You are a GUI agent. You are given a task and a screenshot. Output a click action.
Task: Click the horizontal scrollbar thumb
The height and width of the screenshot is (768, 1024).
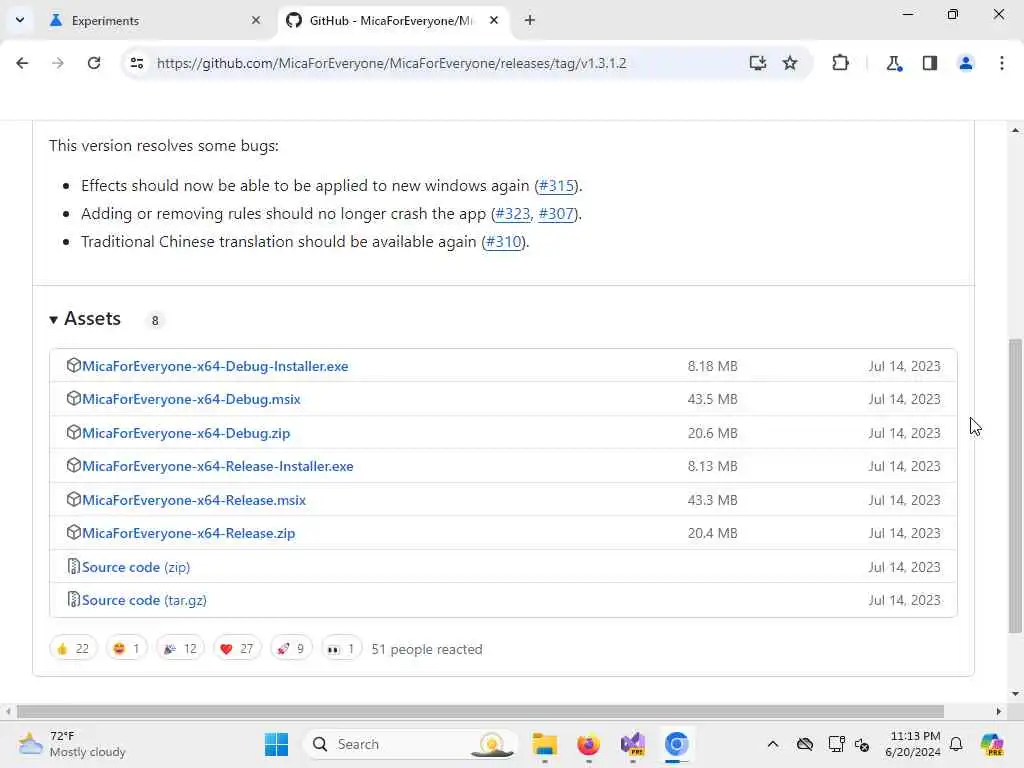click(x=480, y=711)
